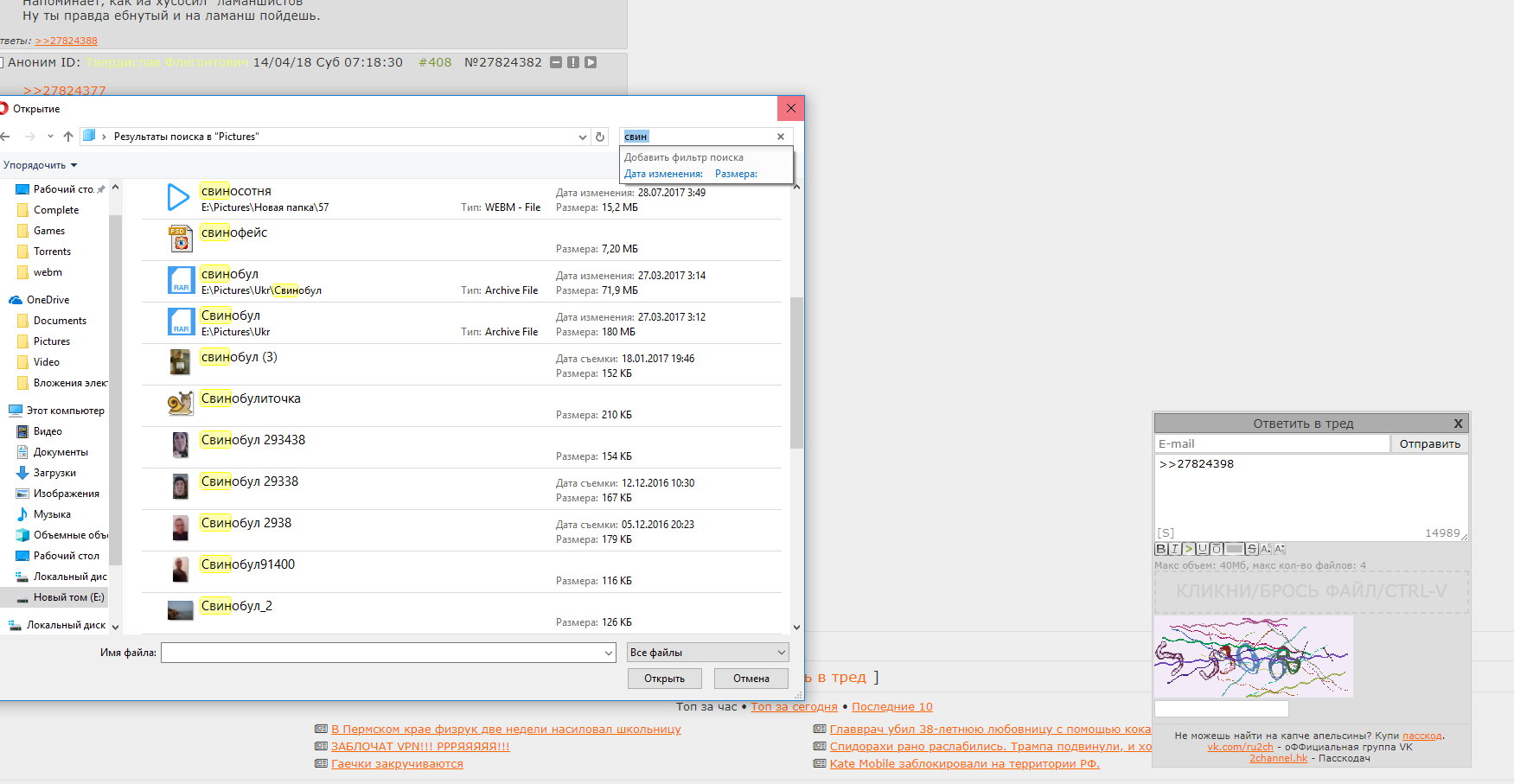Clear the search box text
Viewport: 1514px width, 784px height.
tap(781, 137)
